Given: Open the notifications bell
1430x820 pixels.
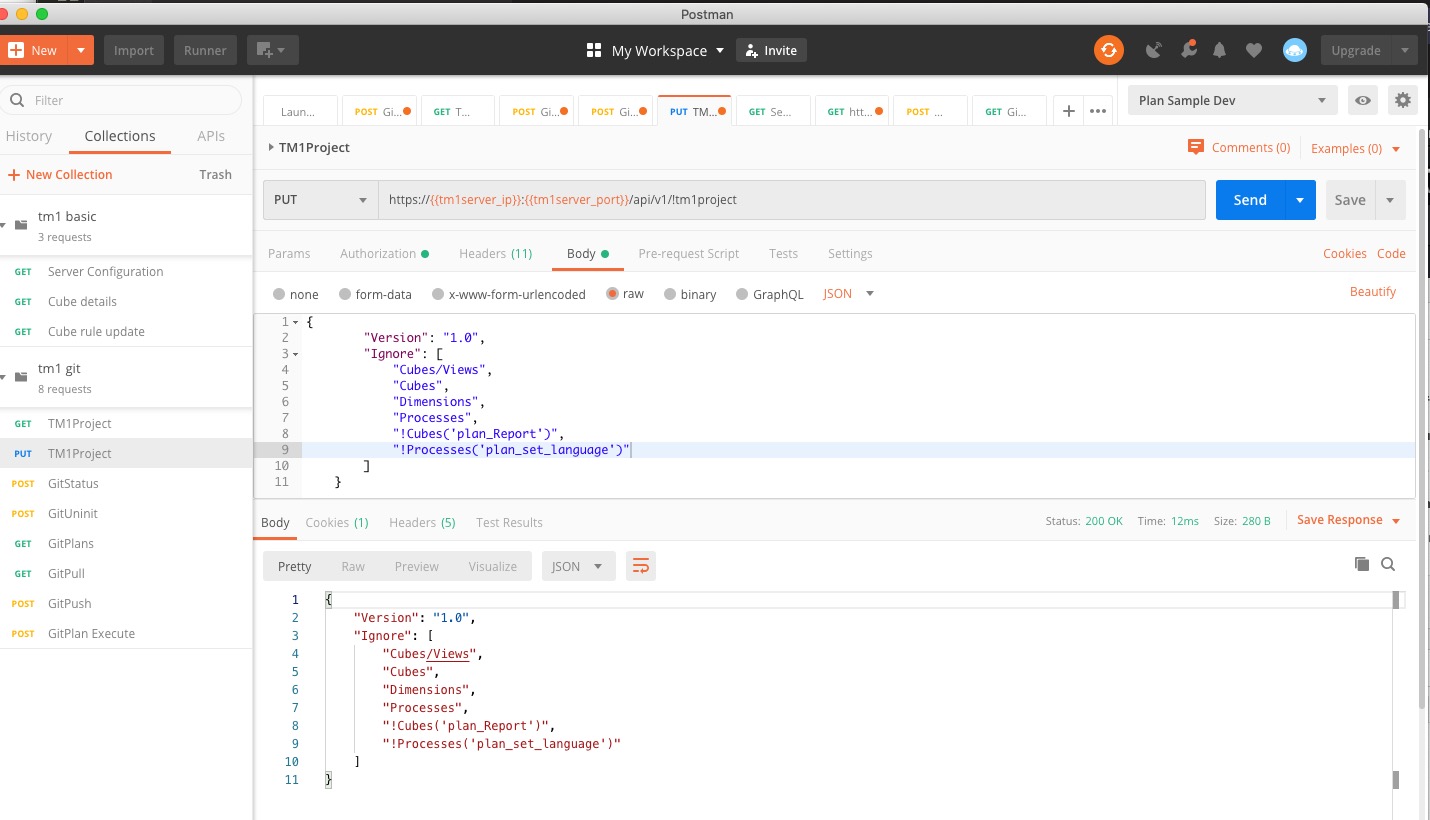Looking at the screenshot, I should pos(1220,50).
